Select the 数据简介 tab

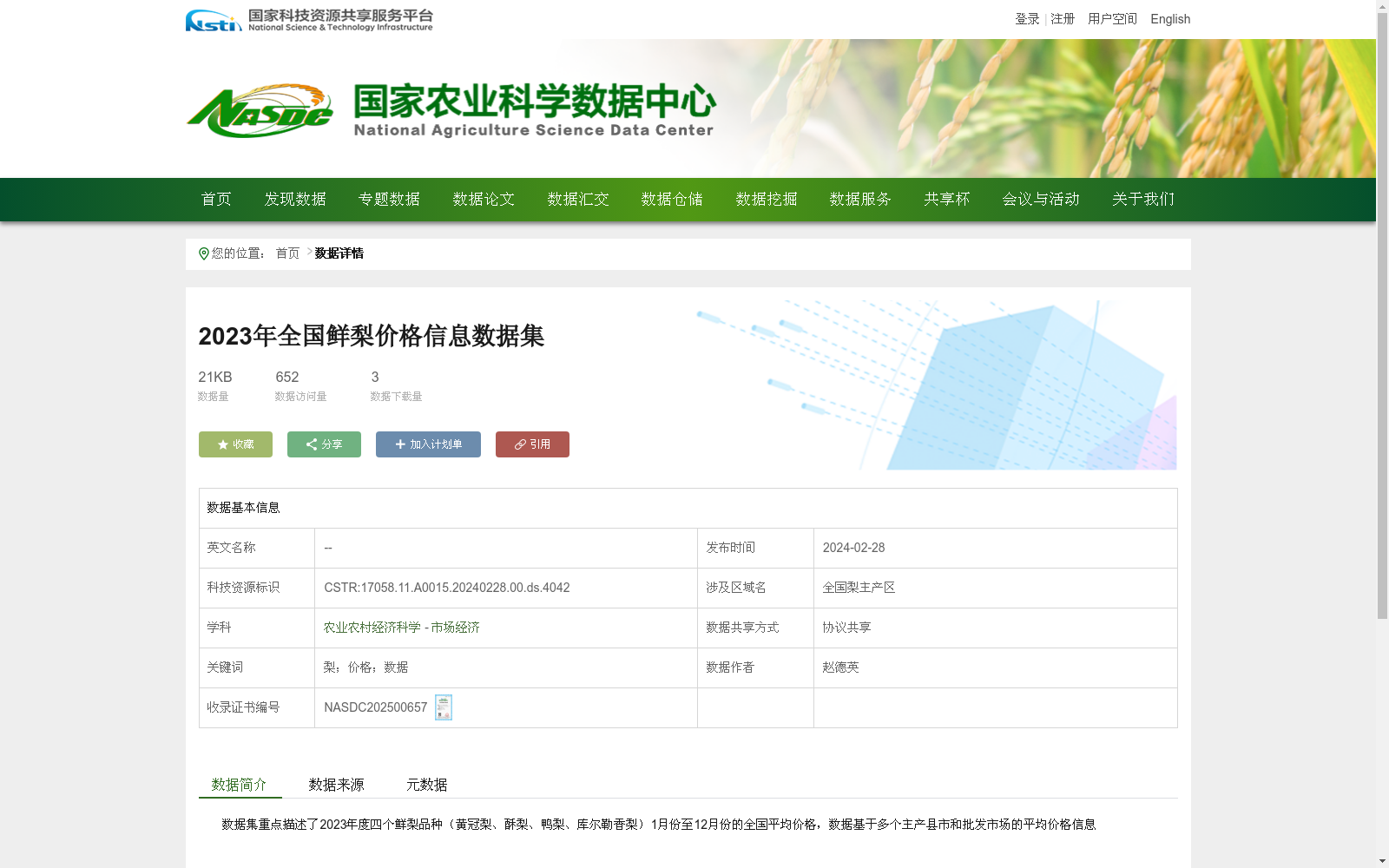pos(240,785)
